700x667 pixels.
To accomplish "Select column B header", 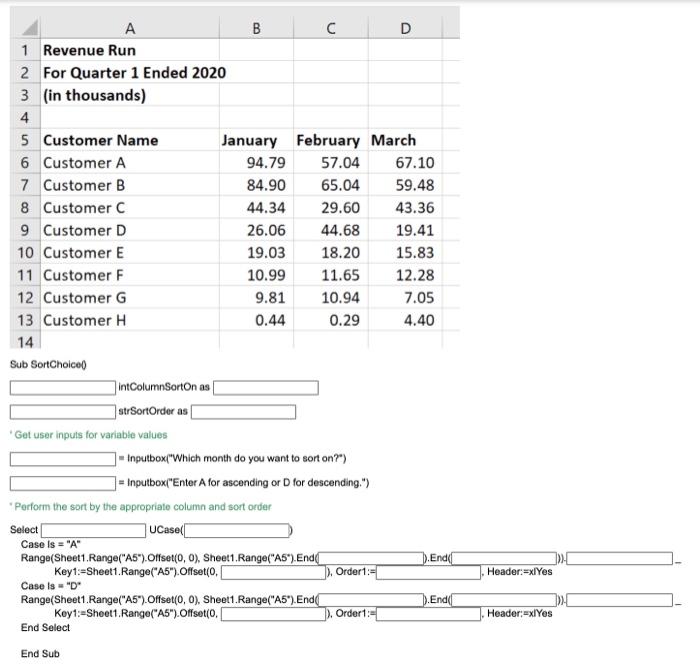I will click(256, 28).
